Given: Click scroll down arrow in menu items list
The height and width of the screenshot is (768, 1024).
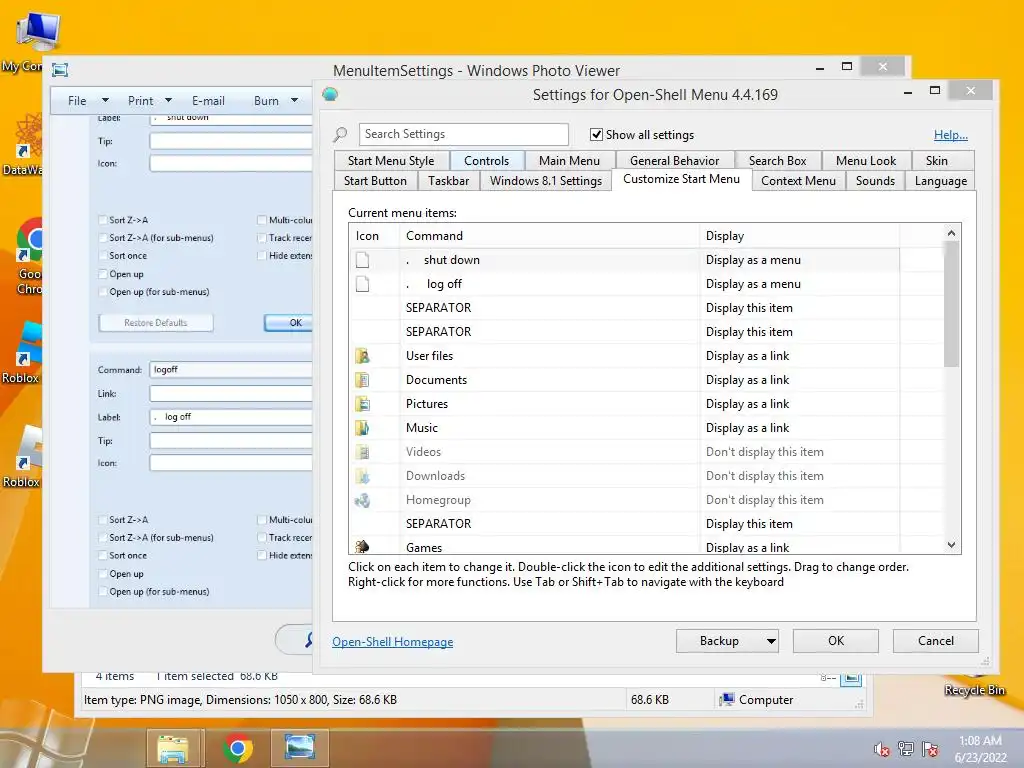Looking at the screenshot, I should click(952, 545).
